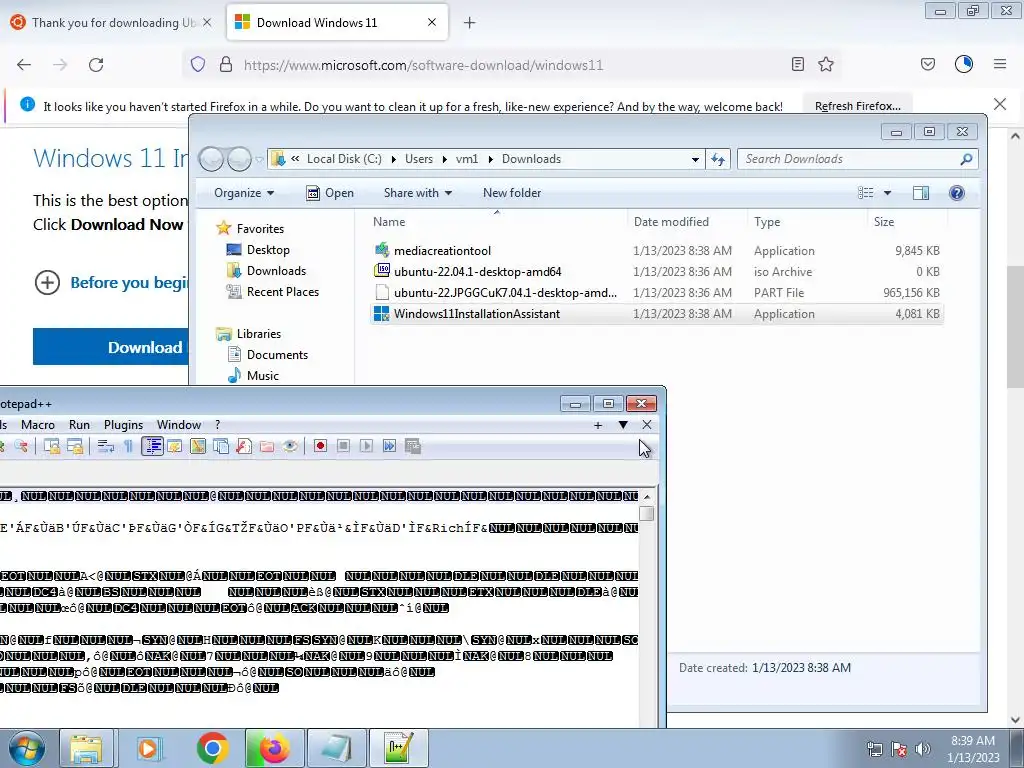Open Firefox hamburger application menu

coord(1000,64)
